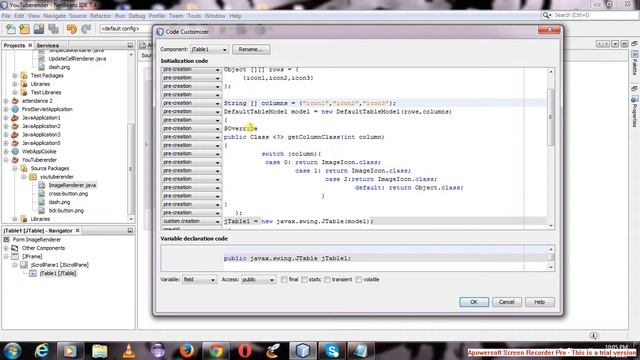Select FirstServletApplication project row
This screenshot has height=360, width=640.
(47, 109)
